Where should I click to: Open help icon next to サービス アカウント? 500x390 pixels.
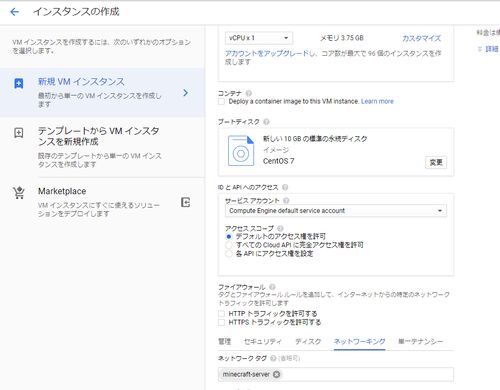coord(286,201)
